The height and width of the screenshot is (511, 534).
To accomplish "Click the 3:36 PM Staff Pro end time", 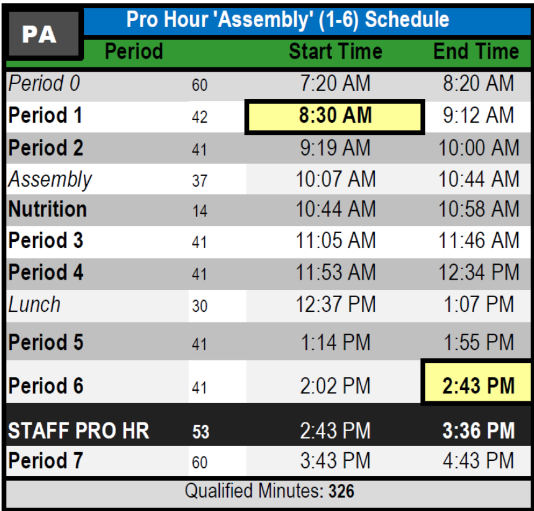I will click(x=478, y=431).
